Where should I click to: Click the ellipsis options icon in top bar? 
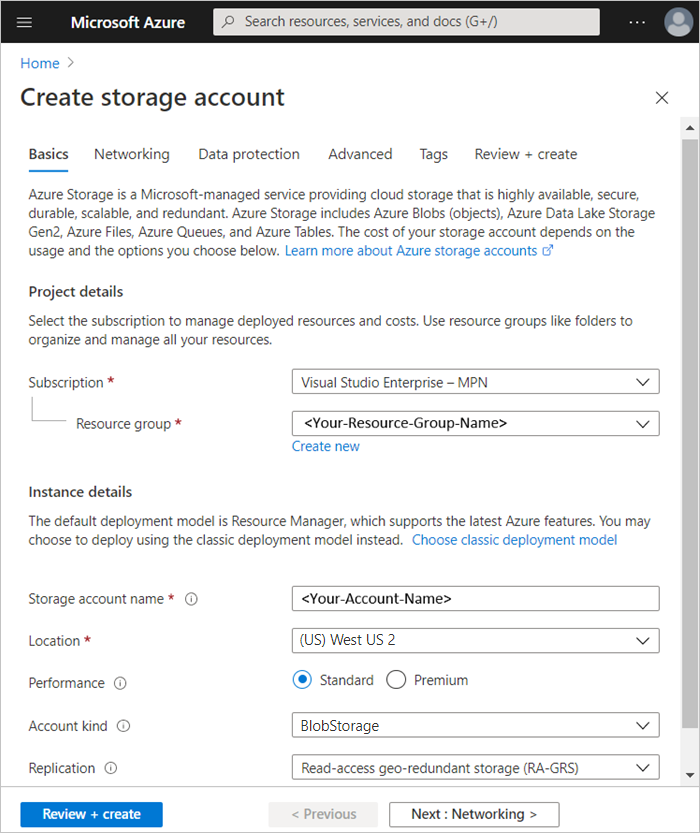(x=638, y=21)
